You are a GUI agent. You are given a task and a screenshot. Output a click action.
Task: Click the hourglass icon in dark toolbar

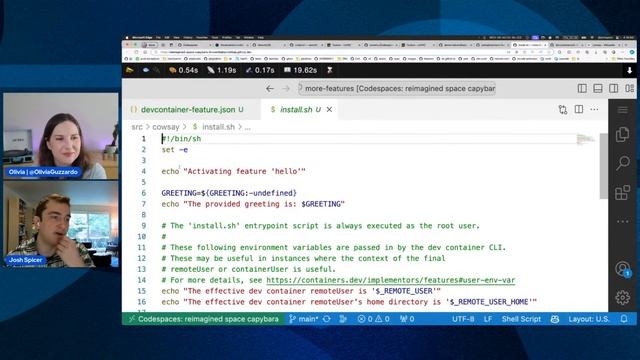pos(329,70)
